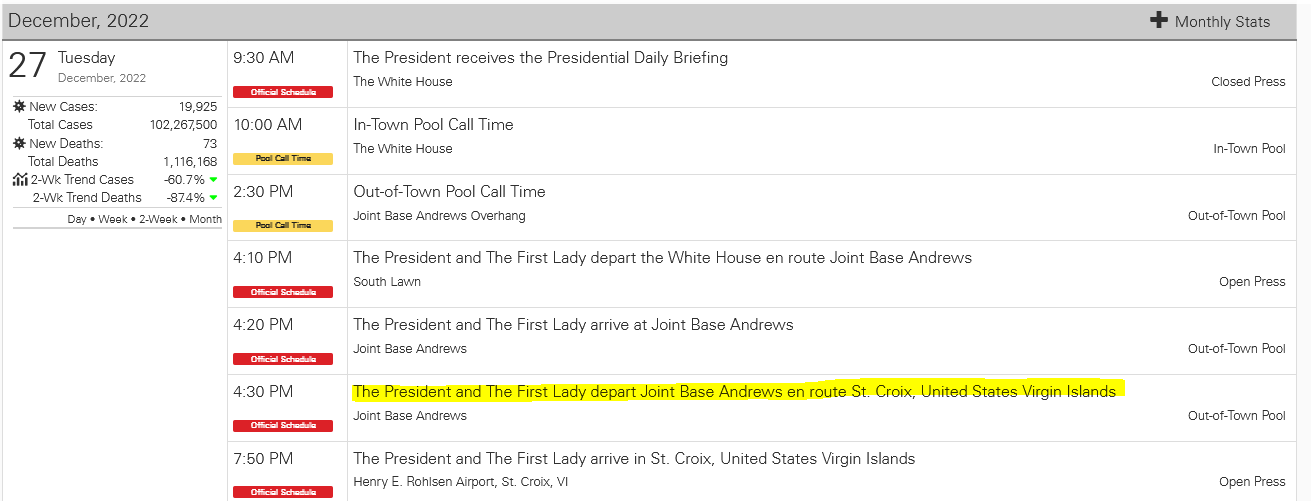The image size is (1311, 501).
Task: Switch to the Week stats view
Action: click(112, 219)
